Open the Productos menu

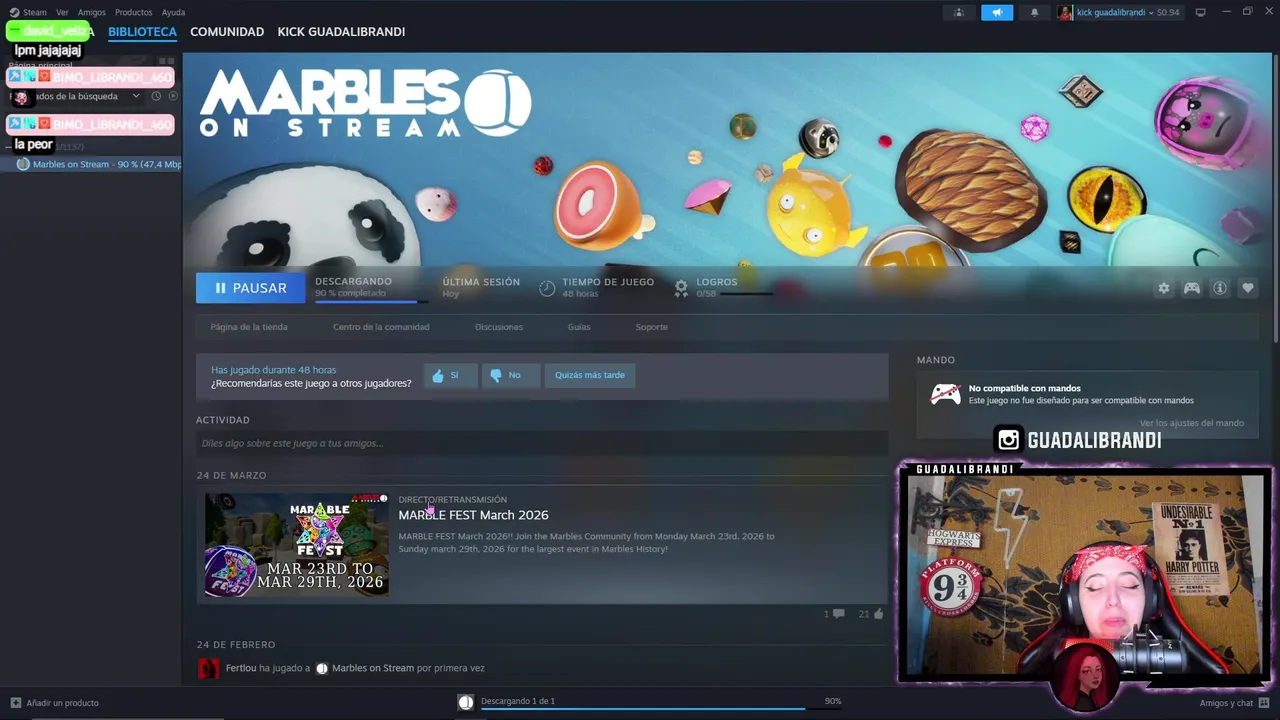click(134, 12)
